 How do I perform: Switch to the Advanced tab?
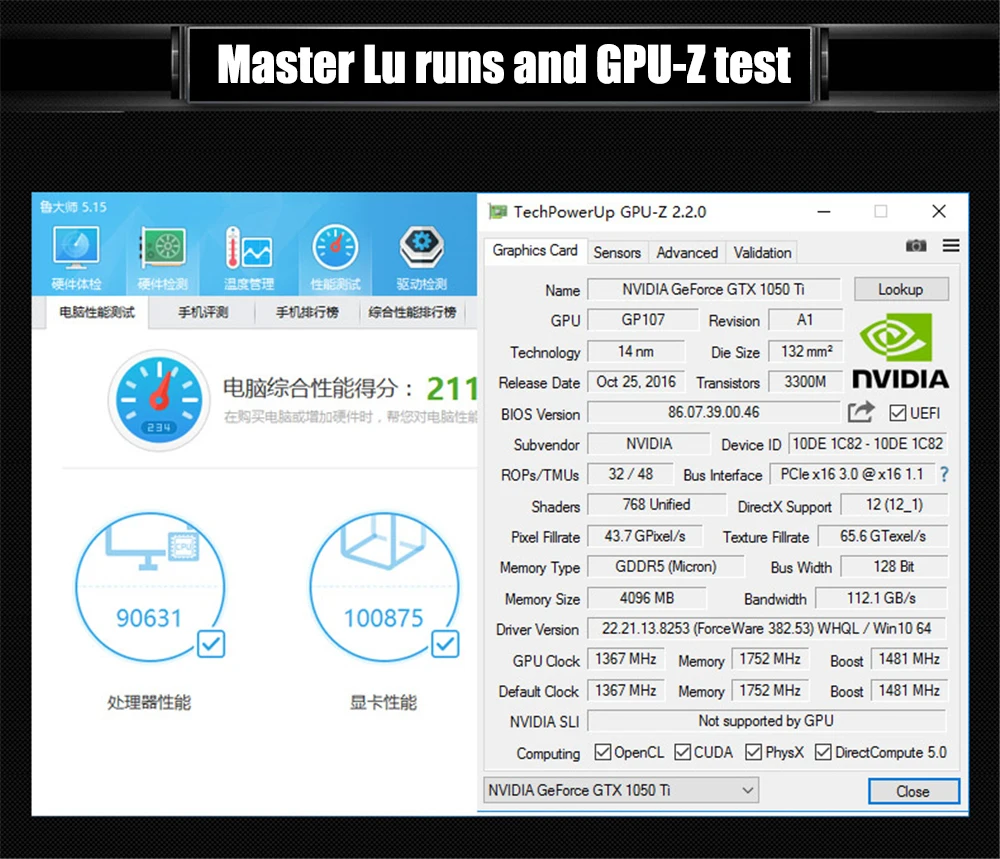click(x=687, y=253)
